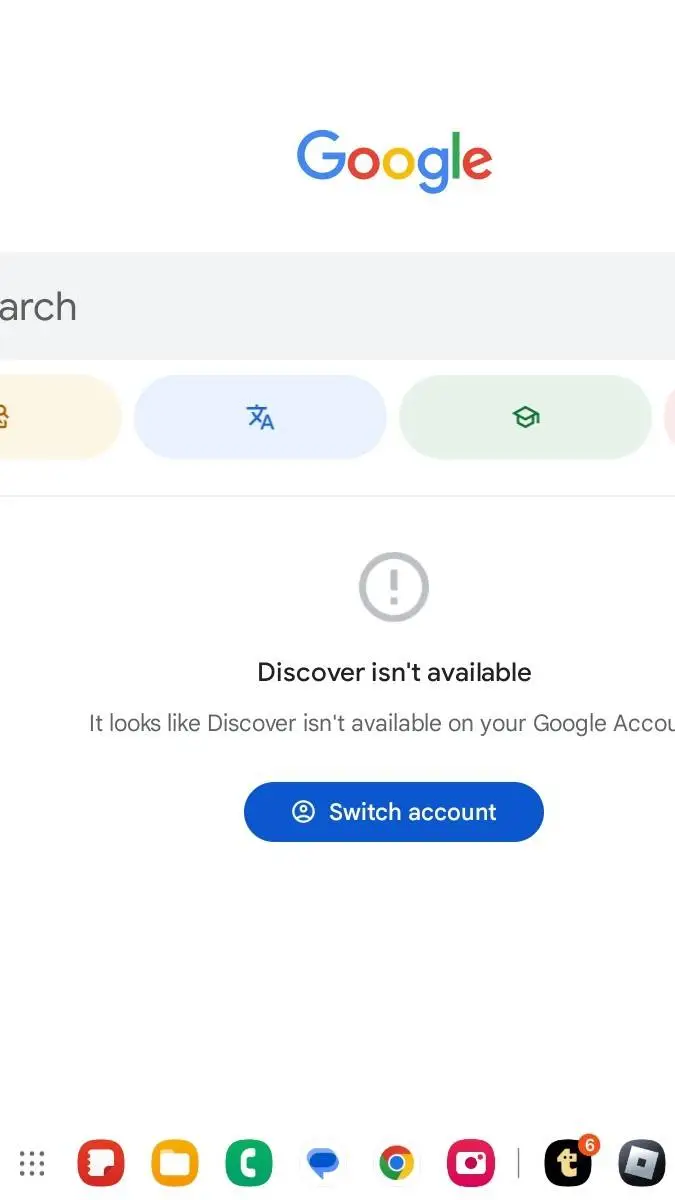Open Chrome from the taskbar
The width and height of the screenshot is (675, 1200).
(x=397, y=1163)
